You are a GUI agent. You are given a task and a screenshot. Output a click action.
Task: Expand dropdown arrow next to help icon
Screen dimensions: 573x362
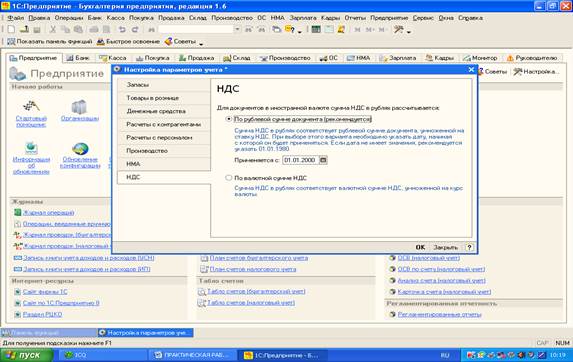(300, 32)
